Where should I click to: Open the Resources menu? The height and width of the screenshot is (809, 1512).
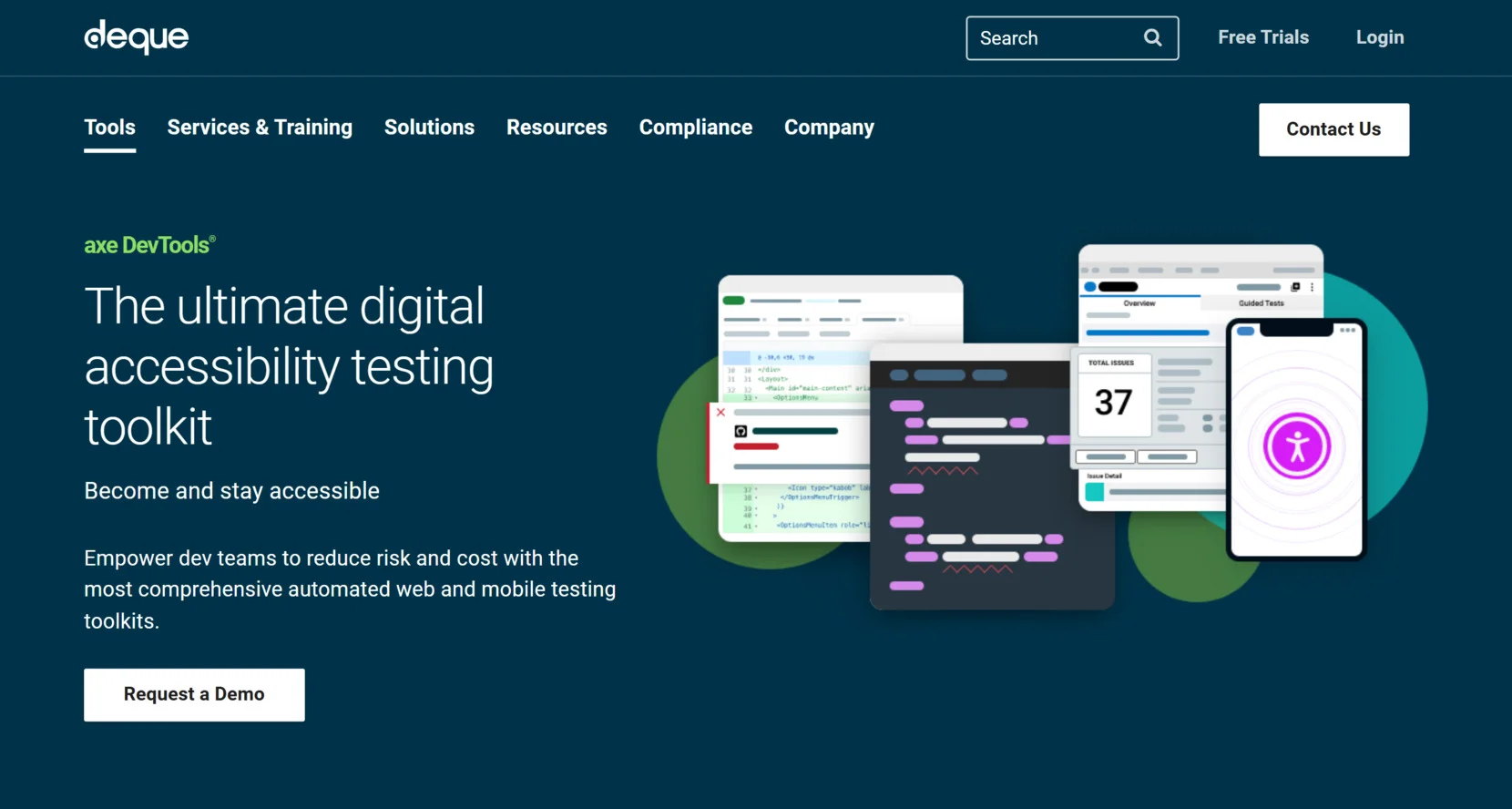[x=557, y=128]
